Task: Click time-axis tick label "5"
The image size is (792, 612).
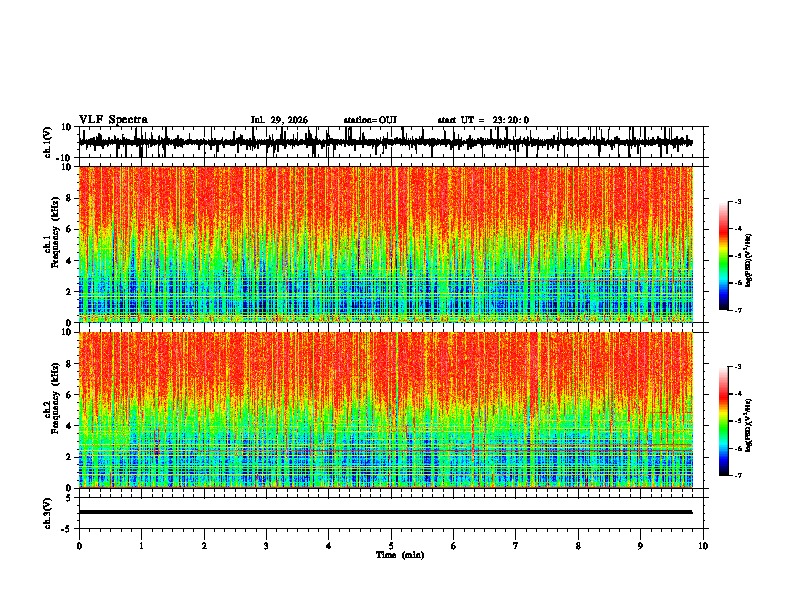Action: [391, 546]
